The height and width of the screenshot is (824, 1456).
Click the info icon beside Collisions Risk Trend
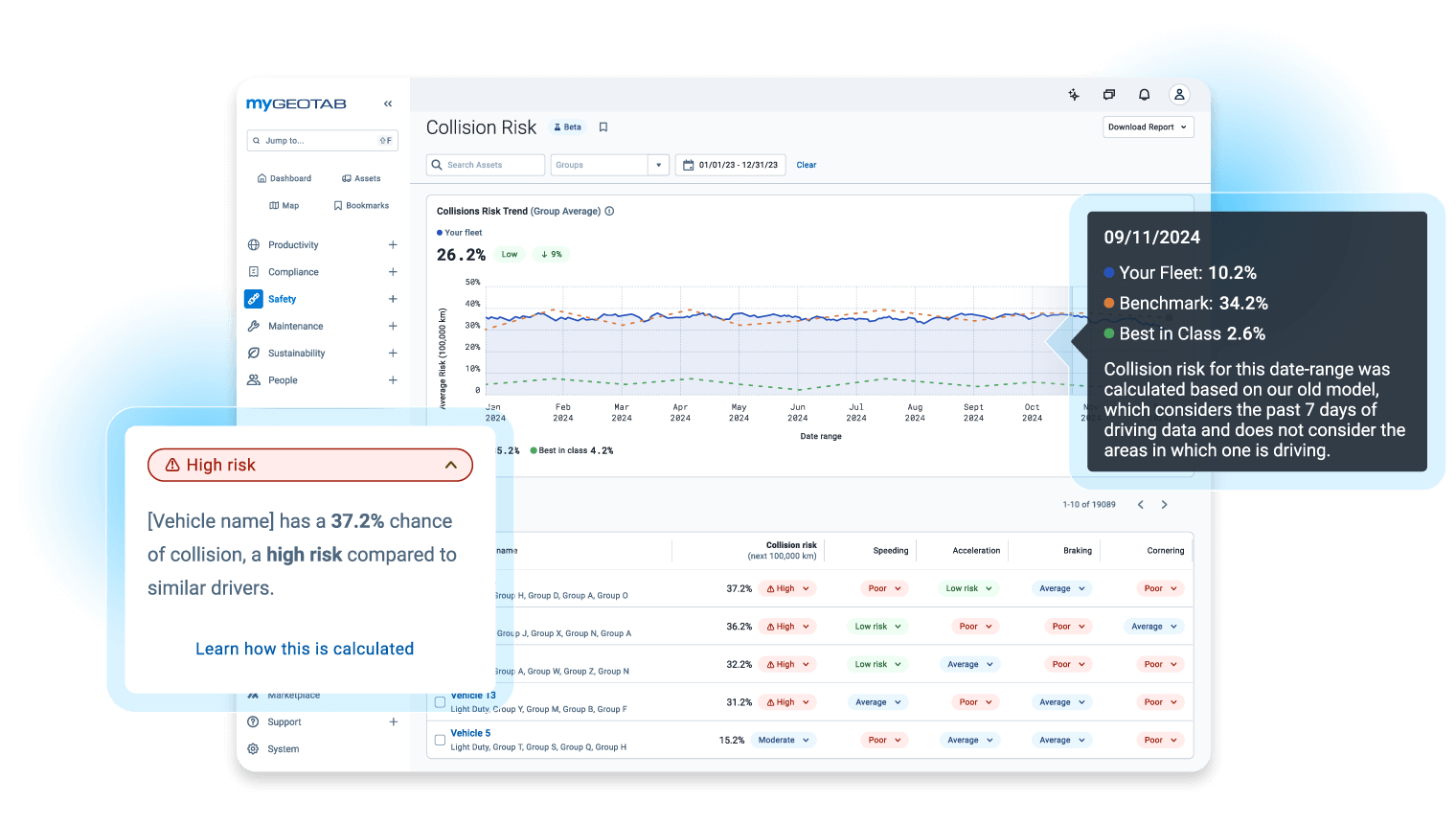click(609, 212)
